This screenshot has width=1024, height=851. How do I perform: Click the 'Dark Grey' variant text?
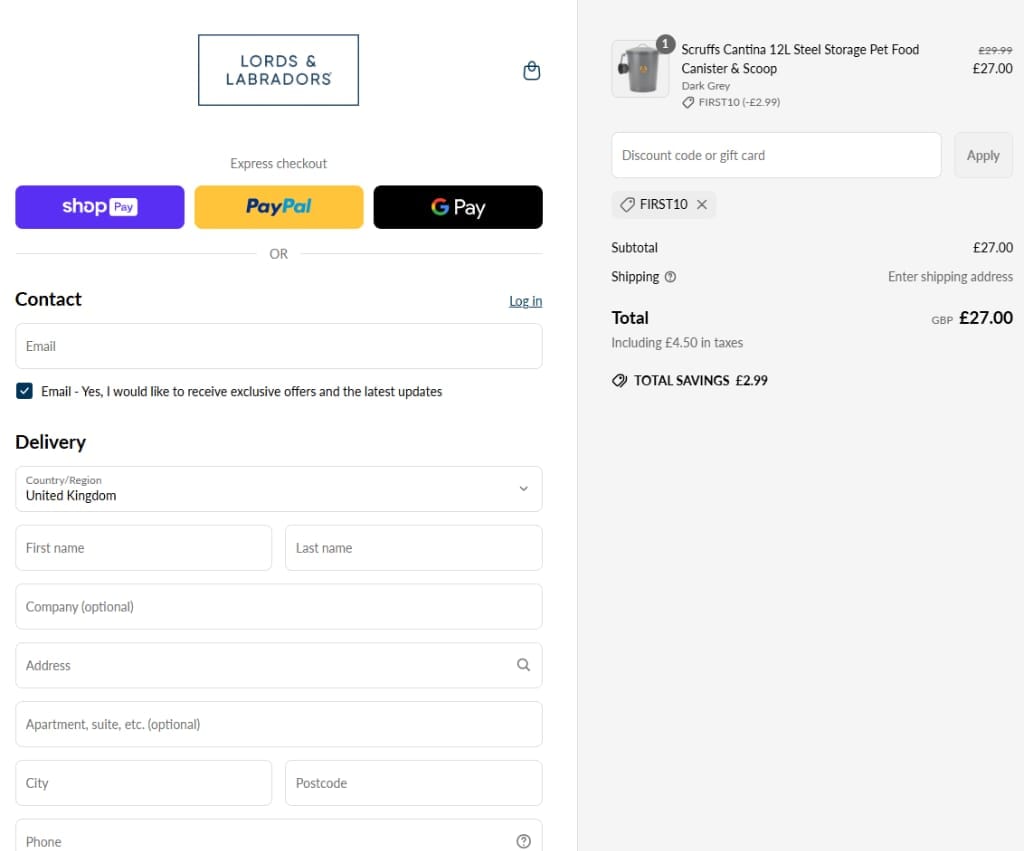(705, 86)
